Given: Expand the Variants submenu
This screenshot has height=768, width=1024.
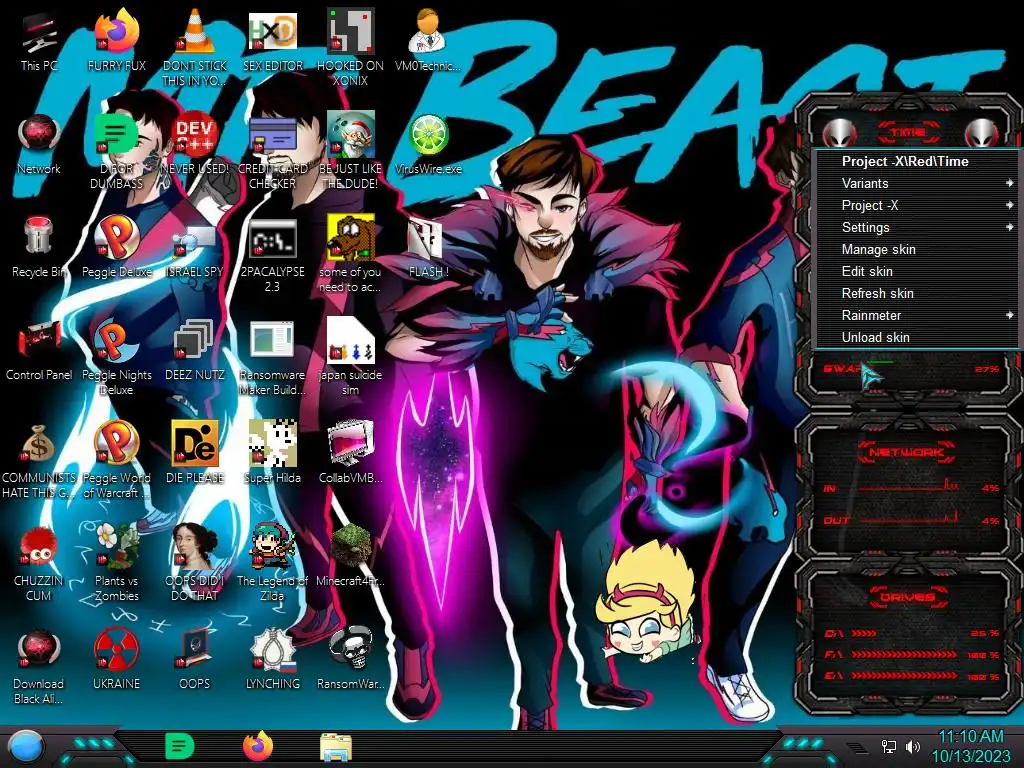Looking at the screenshot, I should click(x=917, y=184).
